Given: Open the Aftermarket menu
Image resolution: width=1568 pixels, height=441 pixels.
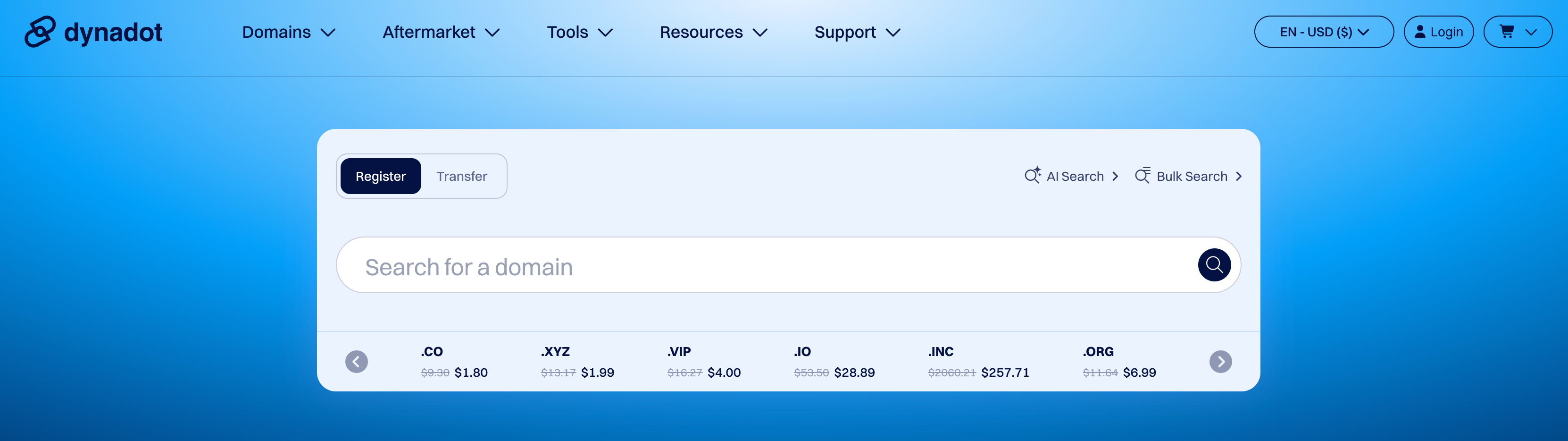Looking at the screenshot, I should point(442,32).
